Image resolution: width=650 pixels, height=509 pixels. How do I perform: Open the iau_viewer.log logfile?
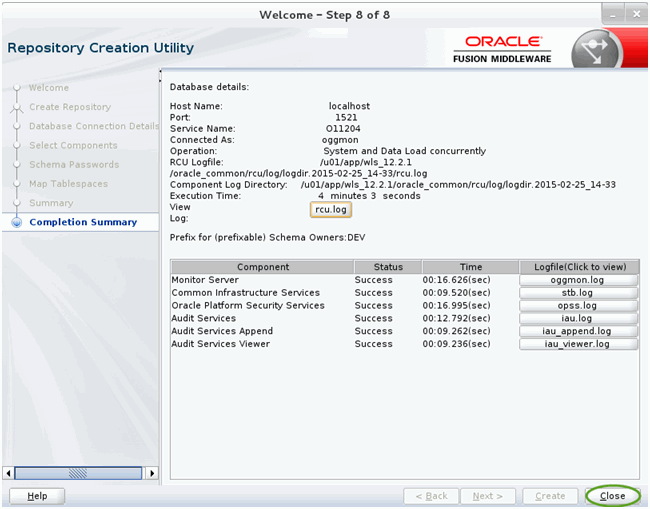tap(578, 344)
